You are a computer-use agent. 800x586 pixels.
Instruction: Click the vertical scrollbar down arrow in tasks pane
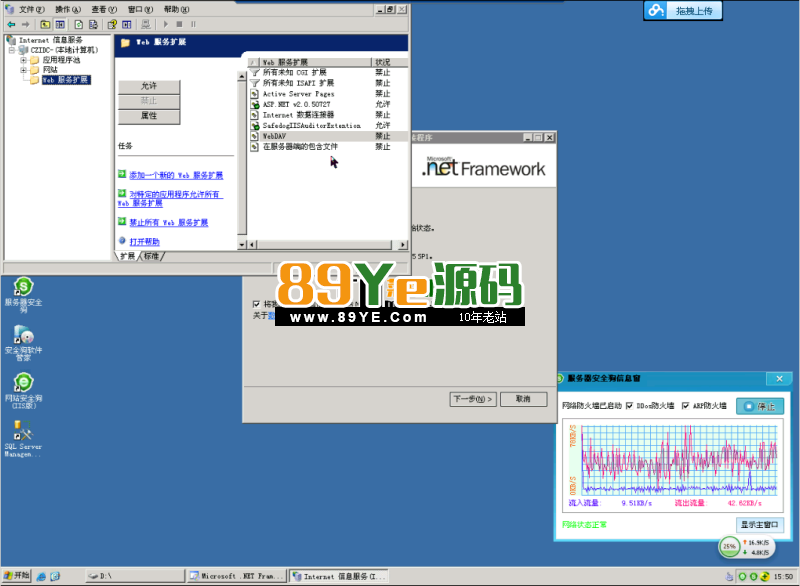(x=242, y=245)
